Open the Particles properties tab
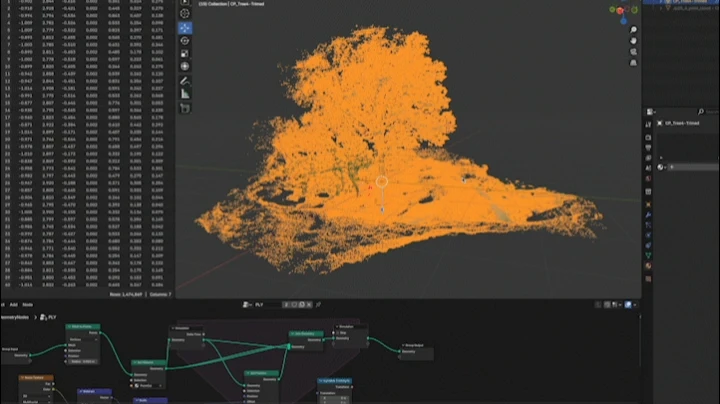720x404 pixels. point(648,225)
